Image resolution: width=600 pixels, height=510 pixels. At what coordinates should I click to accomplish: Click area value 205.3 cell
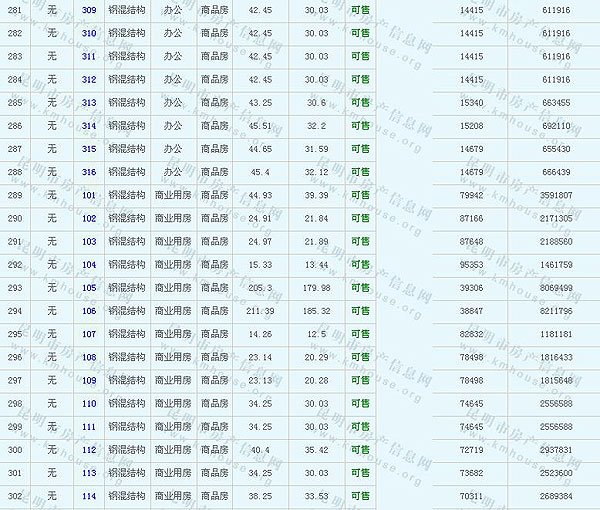259,288
